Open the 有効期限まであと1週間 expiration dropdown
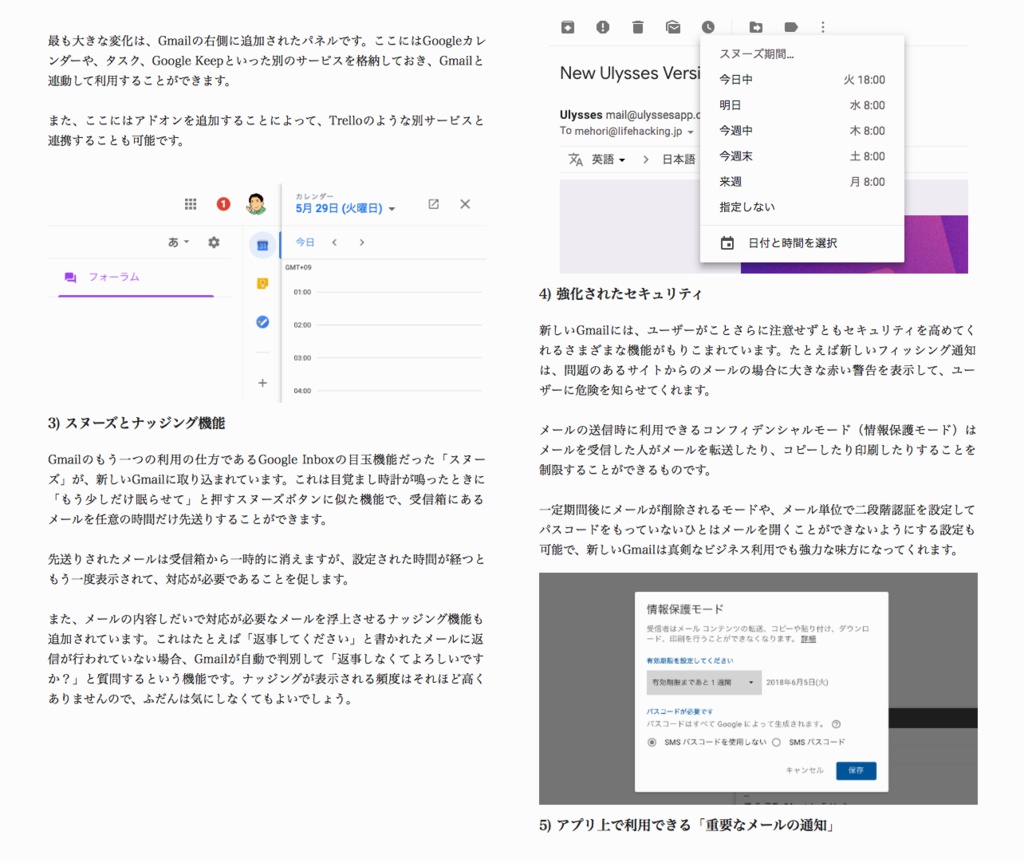Viewport: 1024px width, 863px height. click(704, 681)
